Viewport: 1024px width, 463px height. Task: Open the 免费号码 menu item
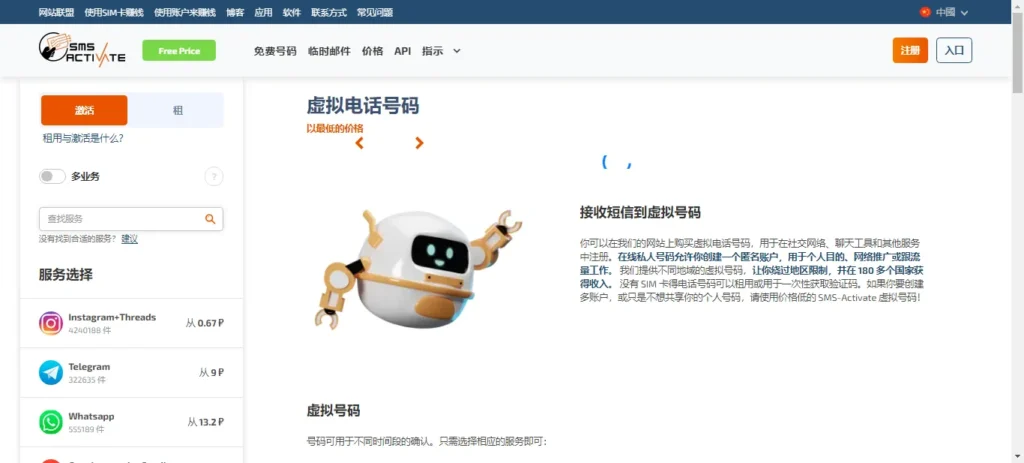[x=275, y=51]
